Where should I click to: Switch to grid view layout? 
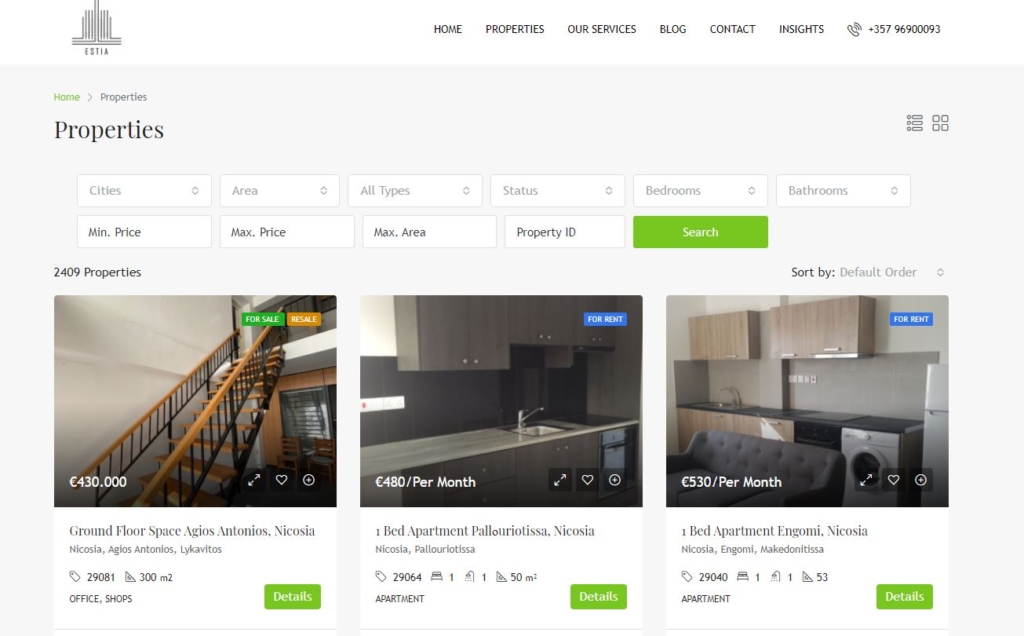(940, 123)
